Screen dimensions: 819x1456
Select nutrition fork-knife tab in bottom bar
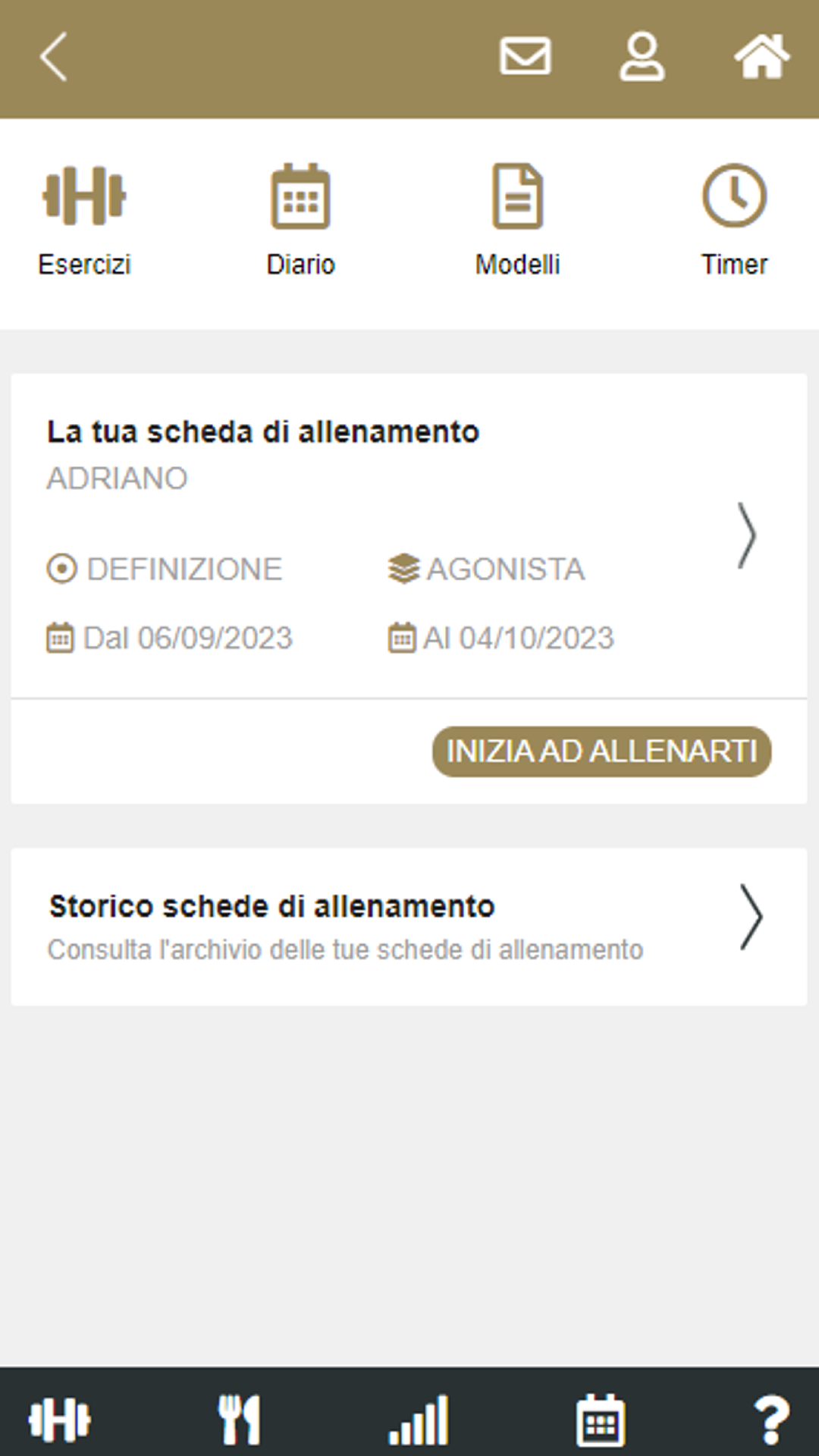tap(240, 1420)
